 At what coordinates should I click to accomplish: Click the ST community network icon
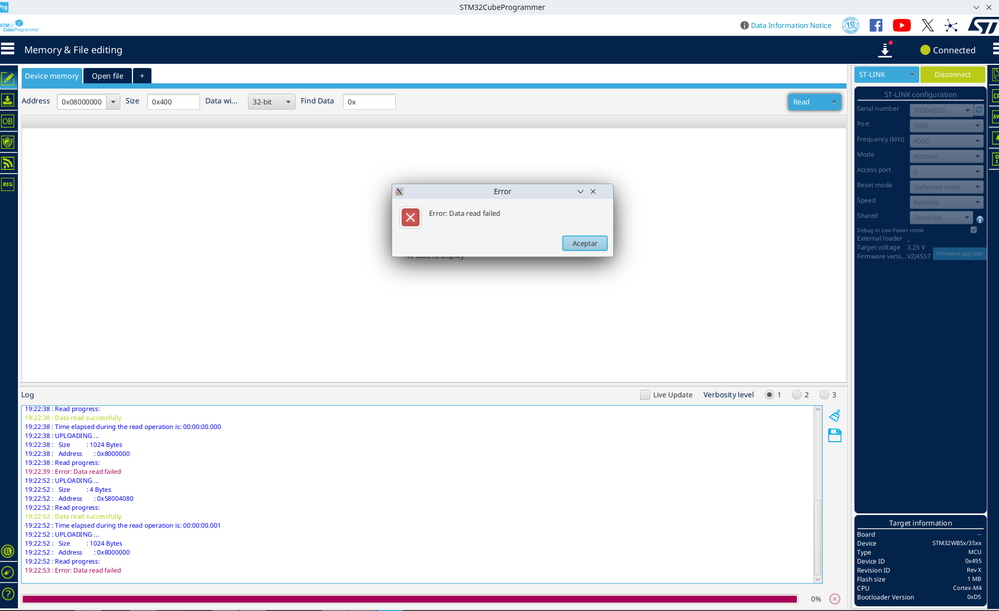click(x=951, y=25)
